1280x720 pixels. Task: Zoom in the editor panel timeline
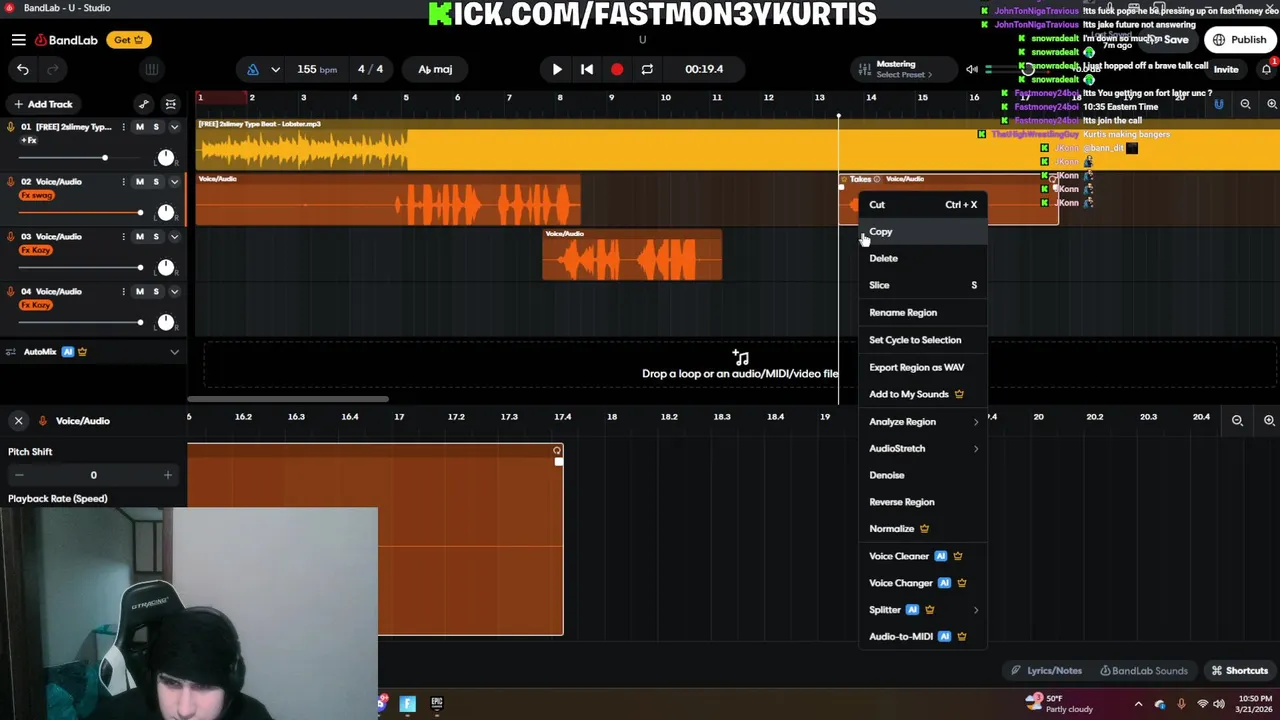tap(1269, 421)
